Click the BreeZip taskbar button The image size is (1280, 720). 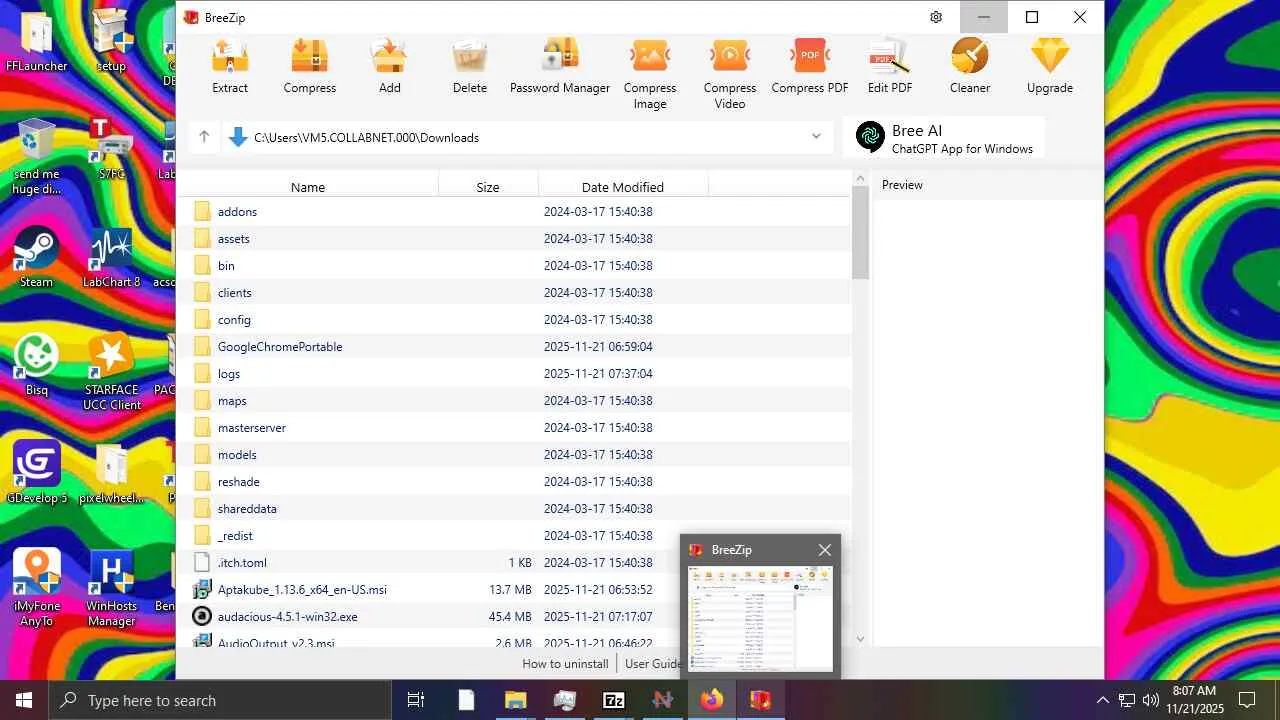click(761, 700)
